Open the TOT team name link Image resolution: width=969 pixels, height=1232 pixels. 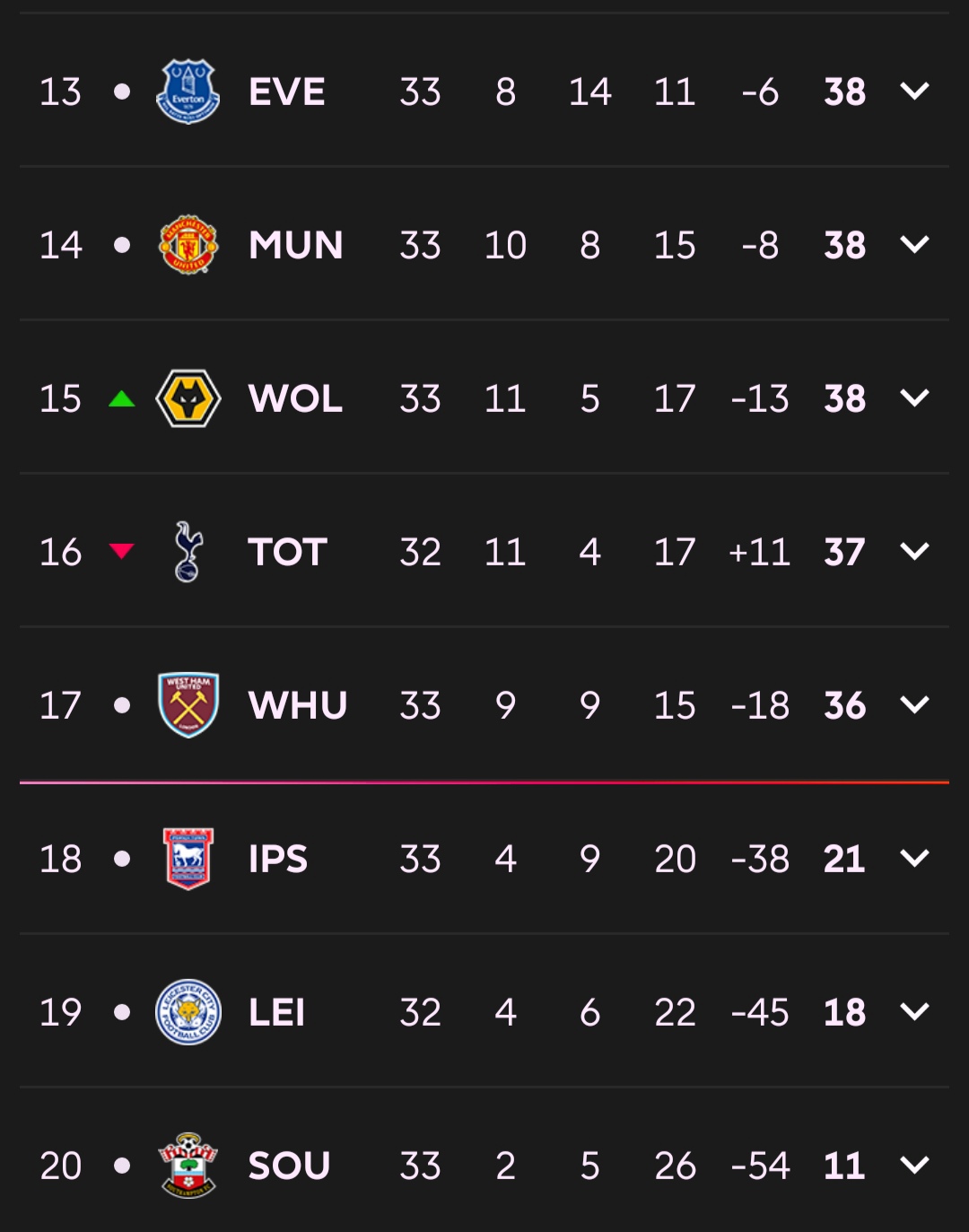(287, 552)
